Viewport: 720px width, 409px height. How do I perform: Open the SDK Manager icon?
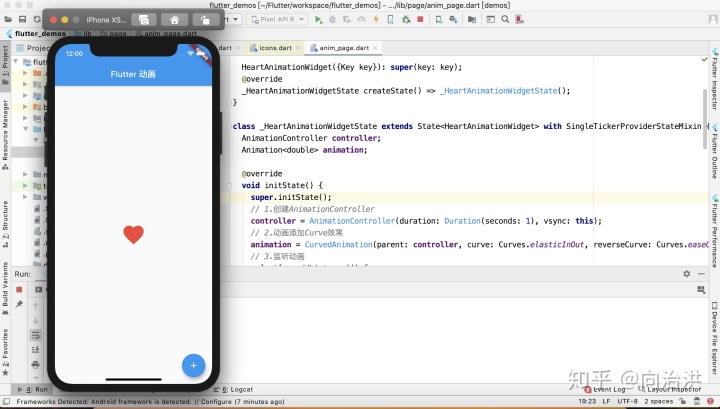coord(453,19)
